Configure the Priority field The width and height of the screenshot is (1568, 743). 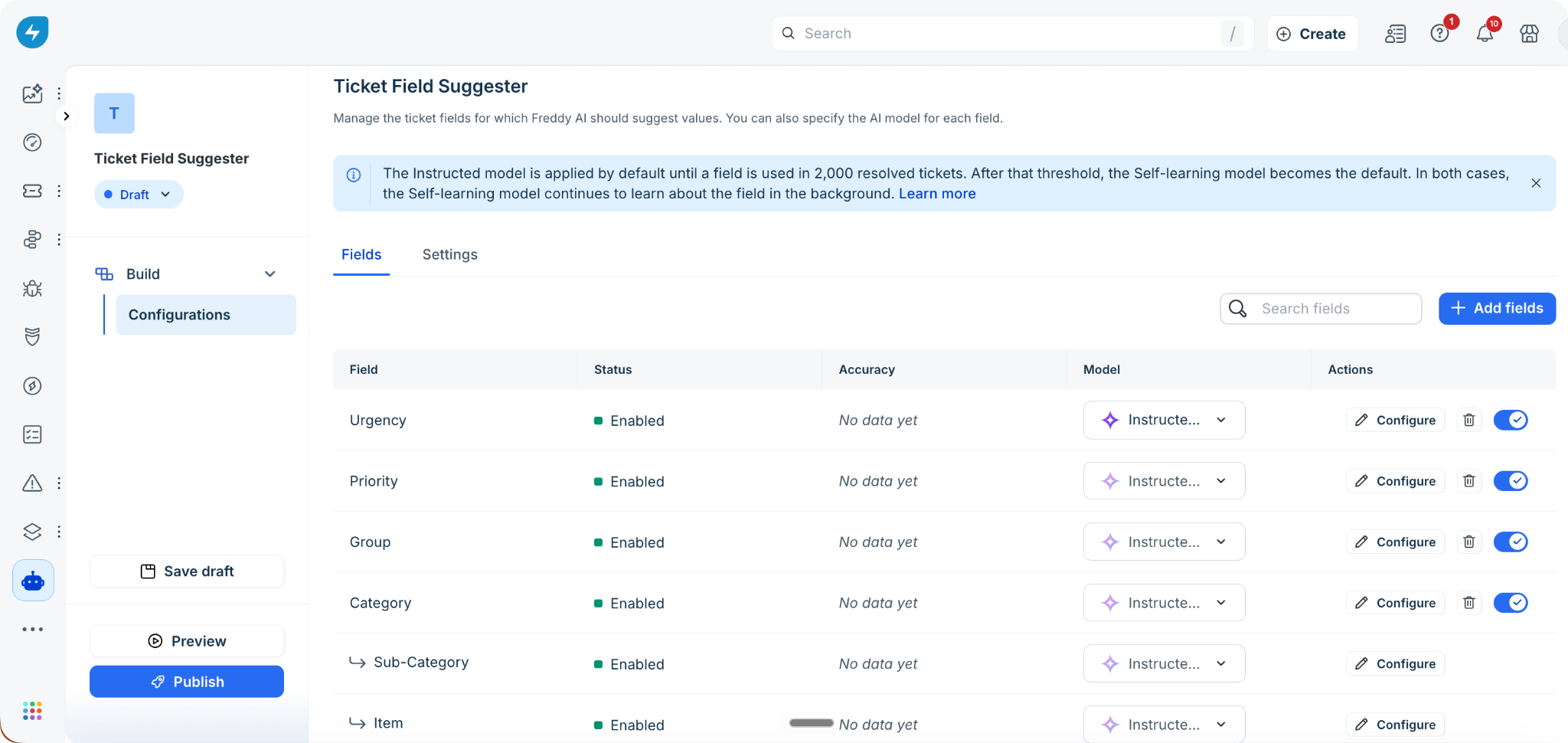click(1395, 481)
